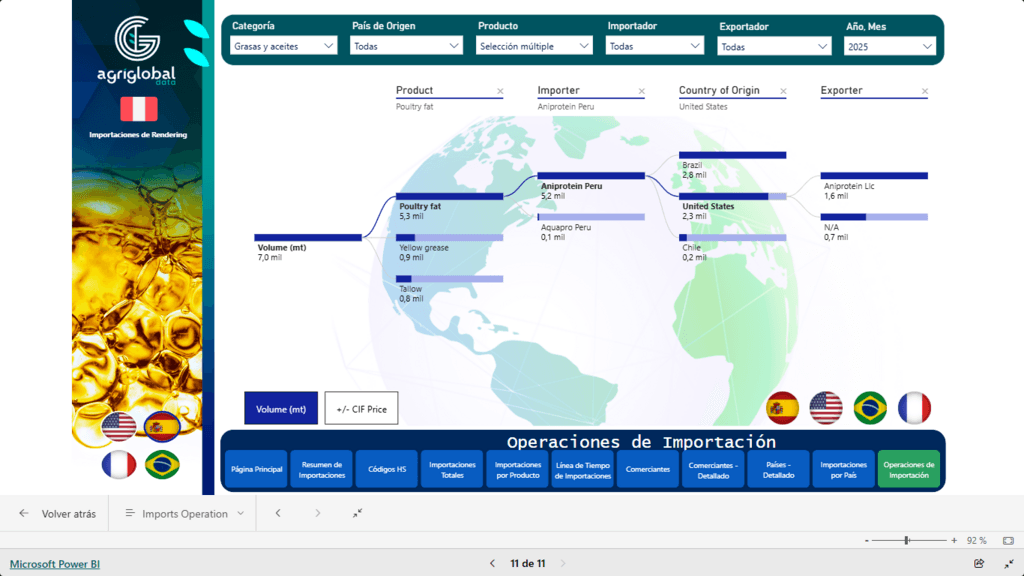The height and width of the screenshot is (576, 1024).
Task: Select the Brazil flag icon in the bottom-right row
Action: click(x=870, y=408)
